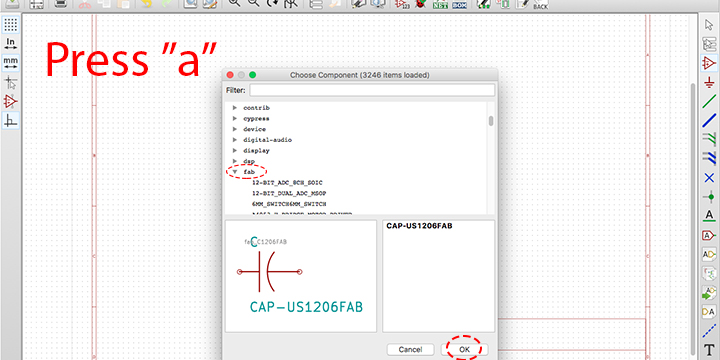The height and width of the screenshot is (360, 720).
Task: Click the Zoom Out magnifier icon
Action: [253, 4]
